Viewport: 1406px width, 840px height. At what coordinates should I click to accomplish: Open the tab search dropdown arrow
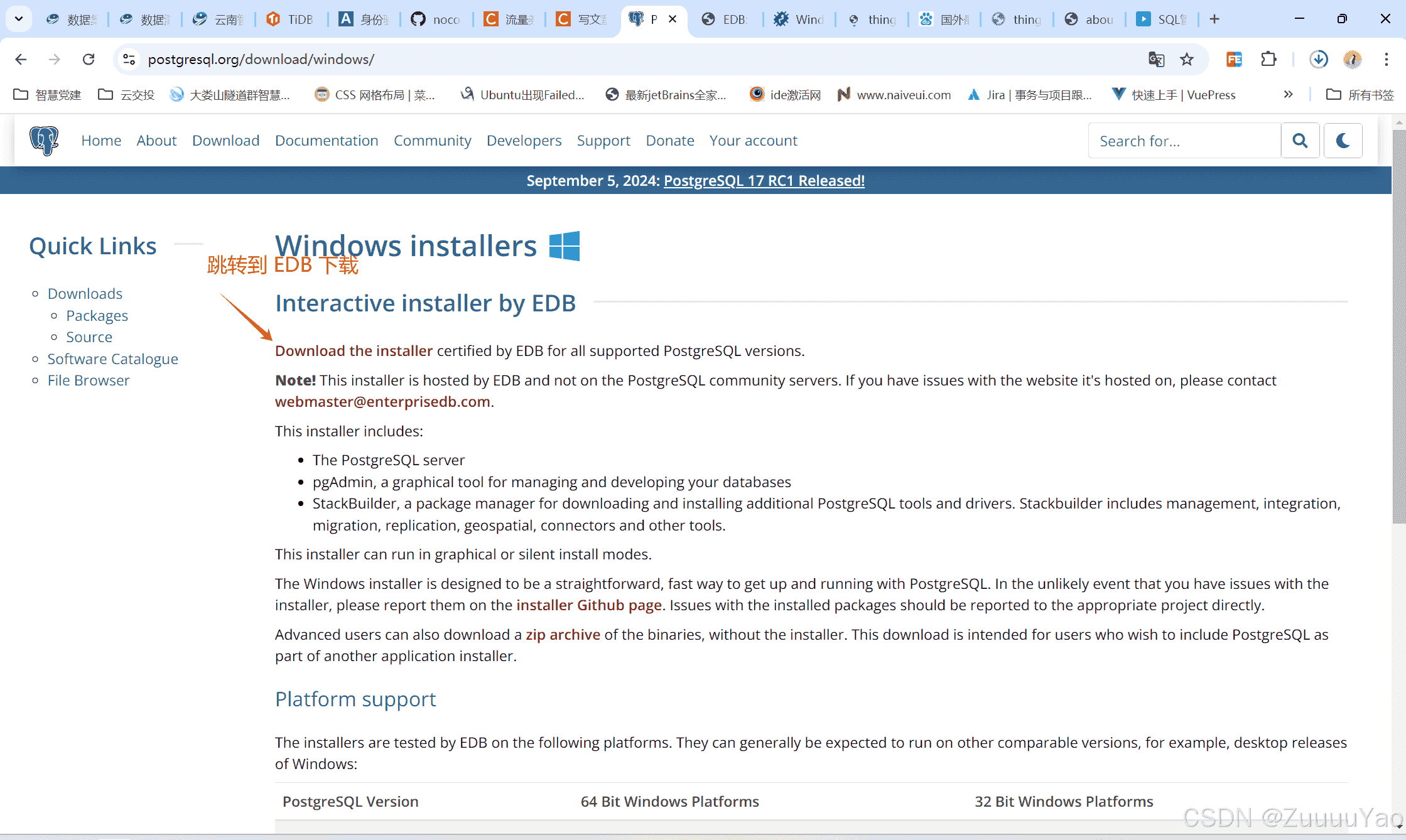coord(19,19)
